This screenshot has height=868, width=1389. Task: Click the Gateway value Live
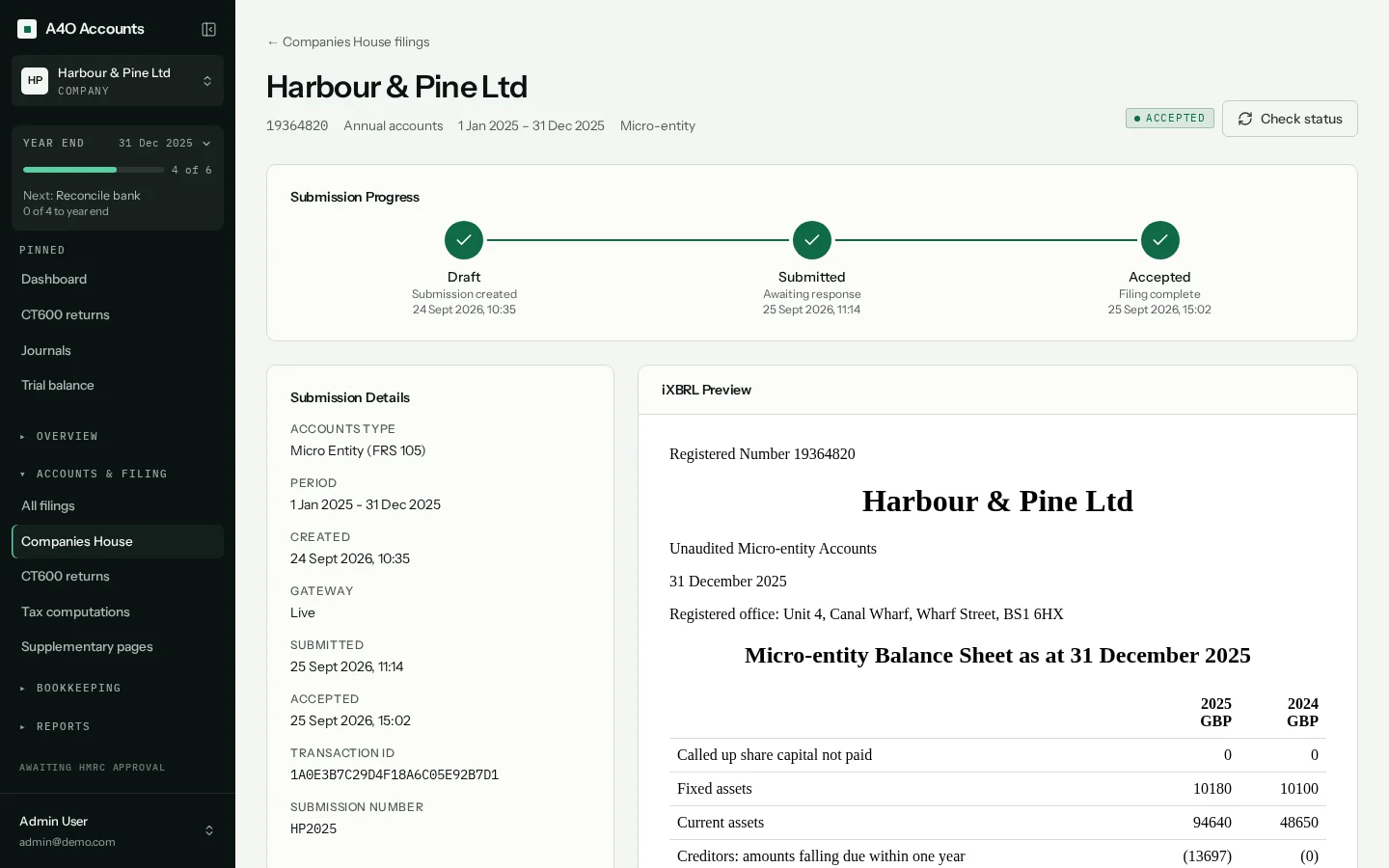click(x=303, y=613)
